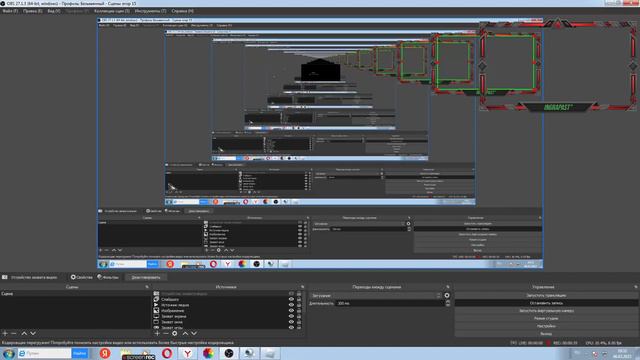This screenshot has height=360, width=640.
Task: Switch to OBS Studio taskbar icon
Action: click(x=229, y=353)
